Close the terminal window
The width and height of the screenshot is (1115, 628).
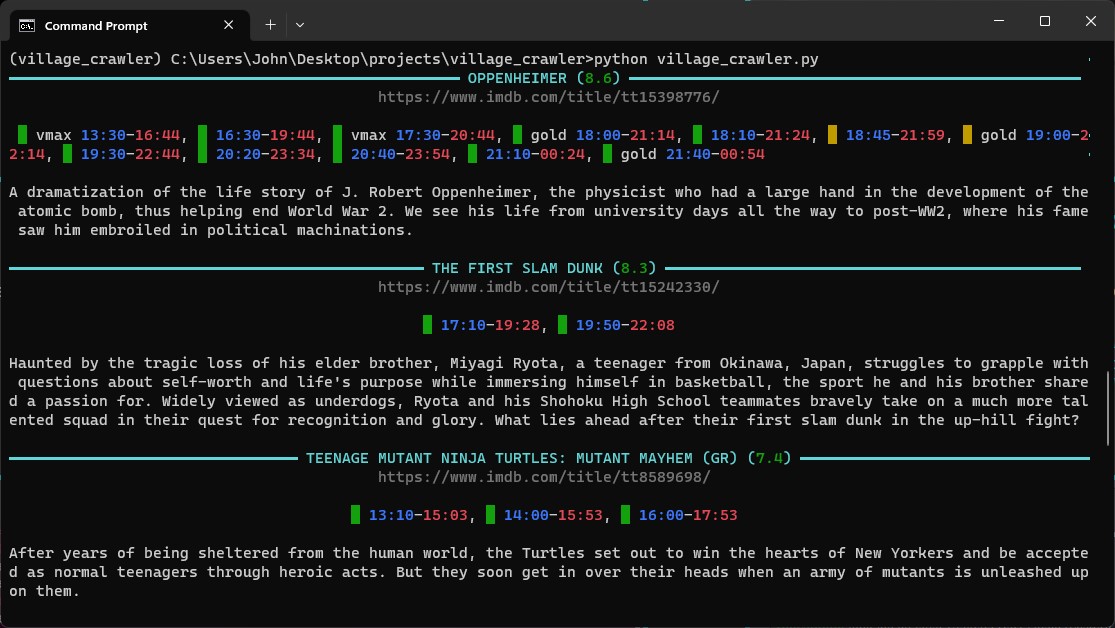1091,21
